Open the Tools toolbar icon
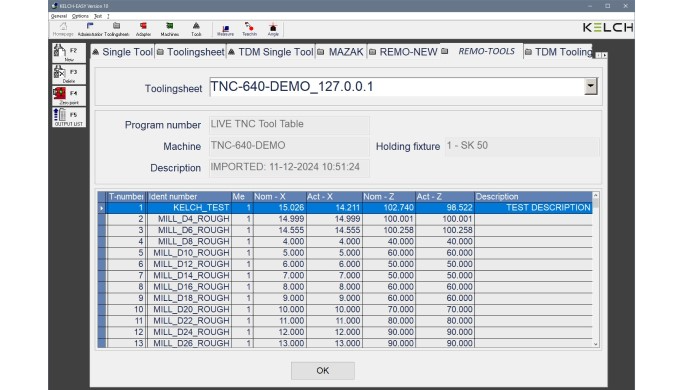Image resolution: width=680 pixels, height=390 pixels. click(x=196, y=29)
